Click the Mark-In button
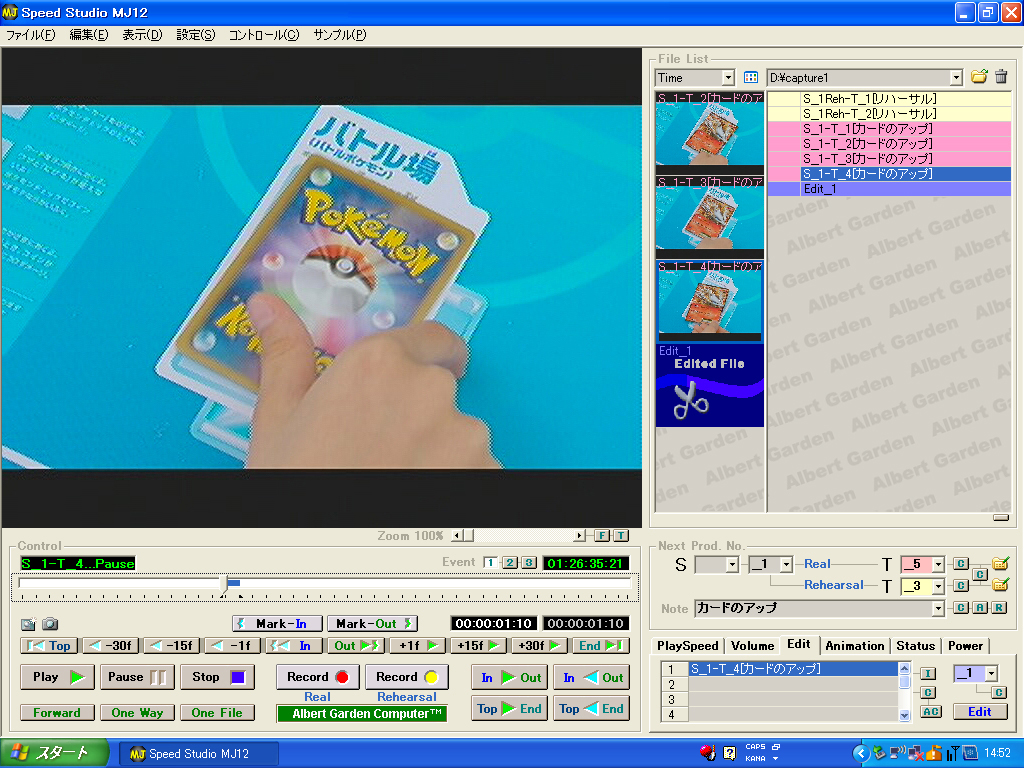The image size is (1024, 768). [277, 624]
